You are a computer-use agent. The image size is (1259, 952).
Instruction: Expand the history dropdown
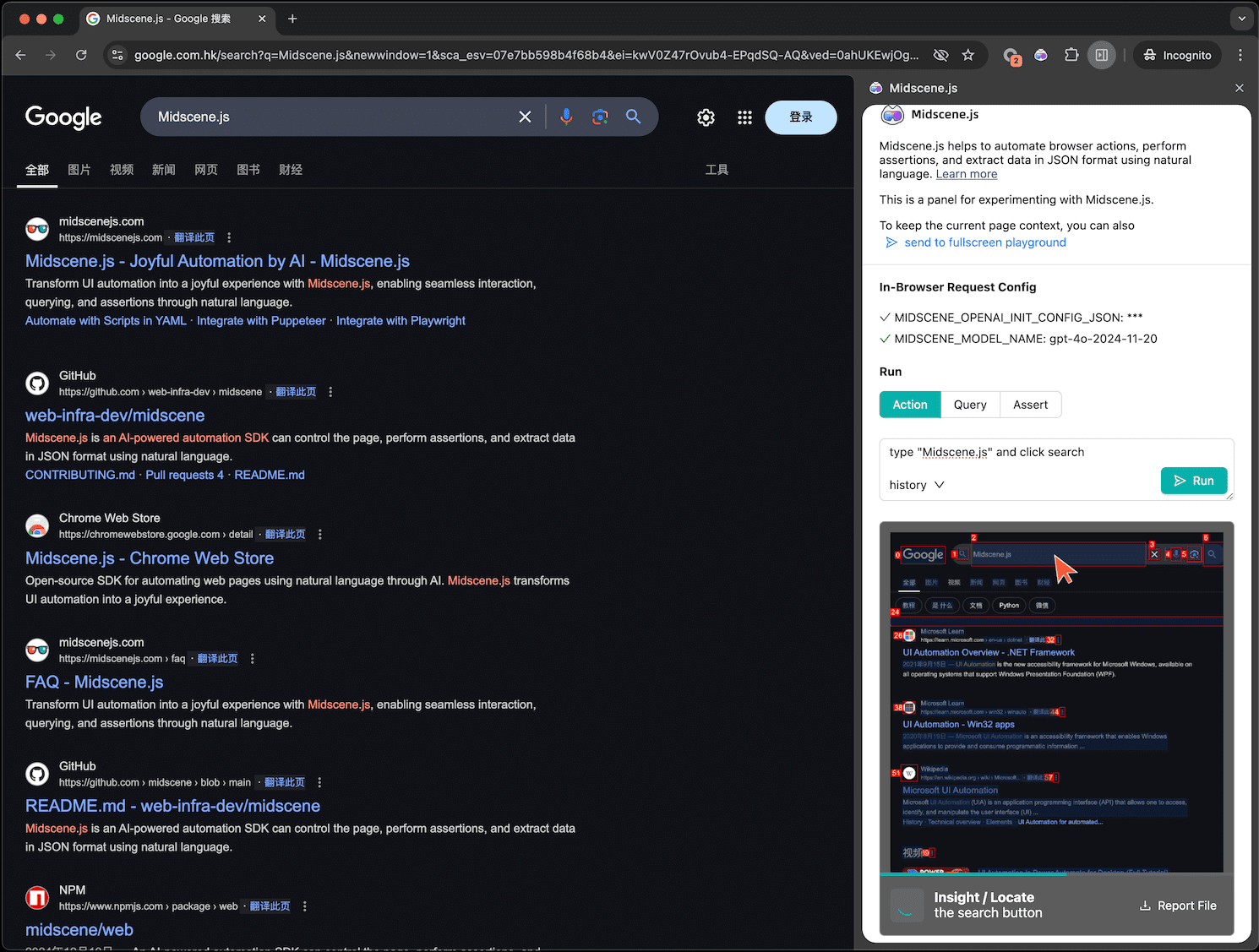(x=917, y=485)
